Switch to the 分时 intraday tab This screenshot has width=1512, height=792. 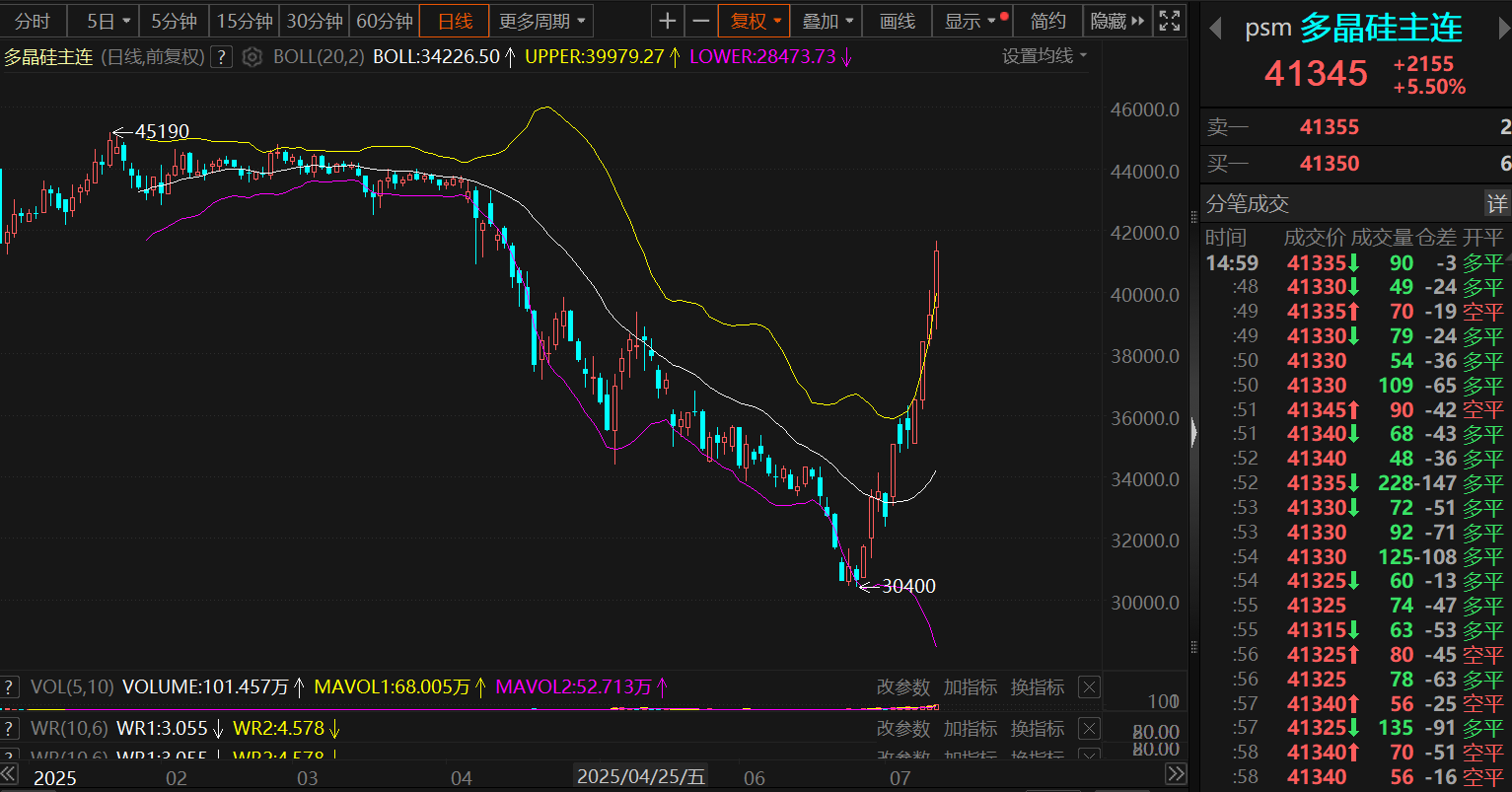point(33,21)
